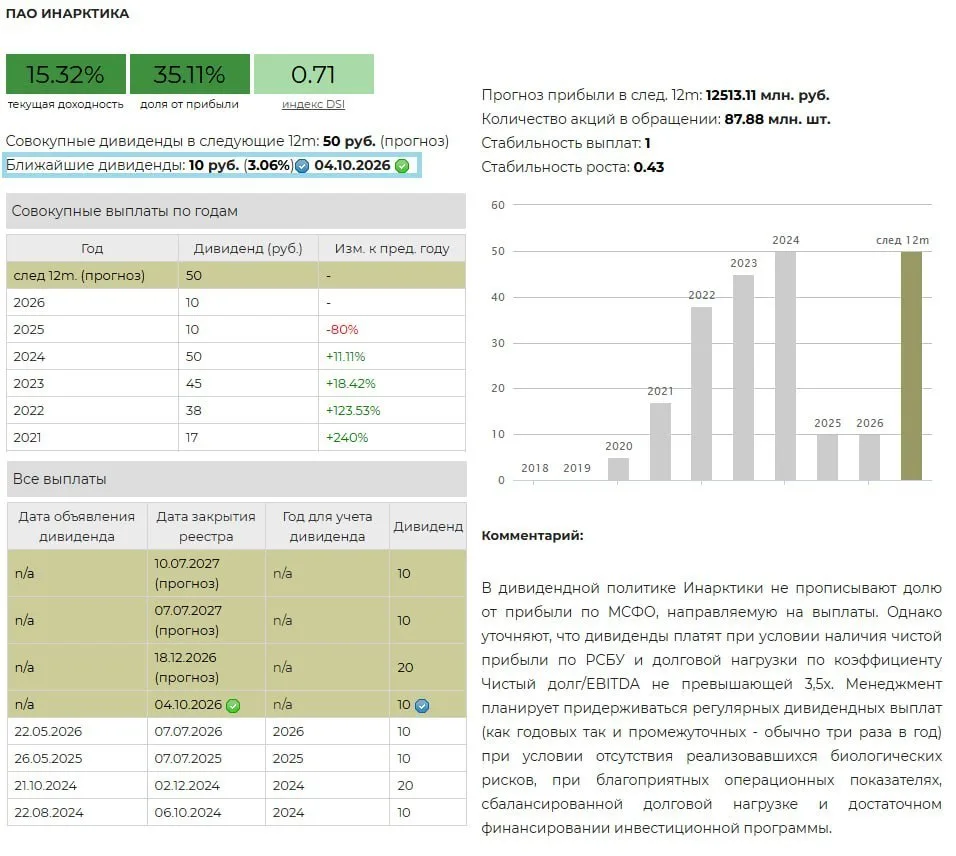
Task: Click the 2023 chart bar
Action: click(x=743, y=377)
